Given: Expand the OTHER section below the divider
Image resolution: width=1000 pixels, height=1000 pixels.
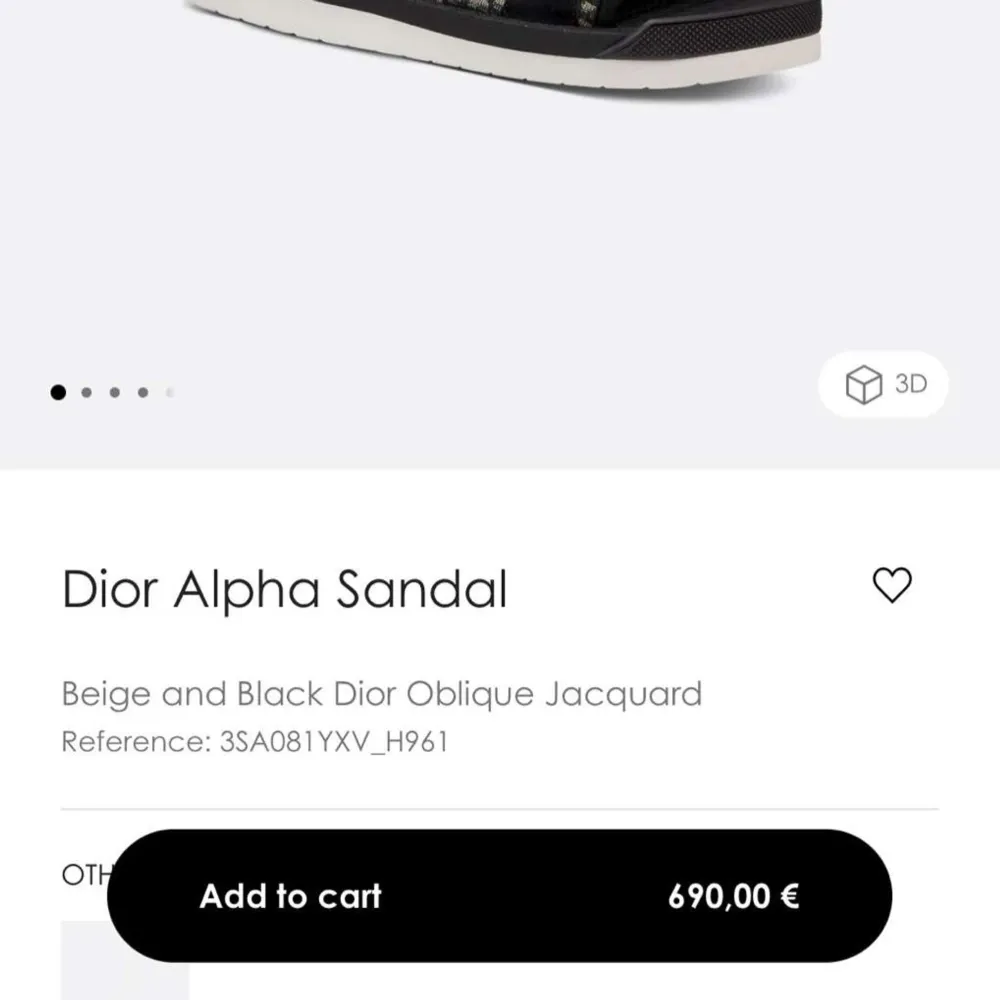Looking at the screenshot, I should 85,874.
